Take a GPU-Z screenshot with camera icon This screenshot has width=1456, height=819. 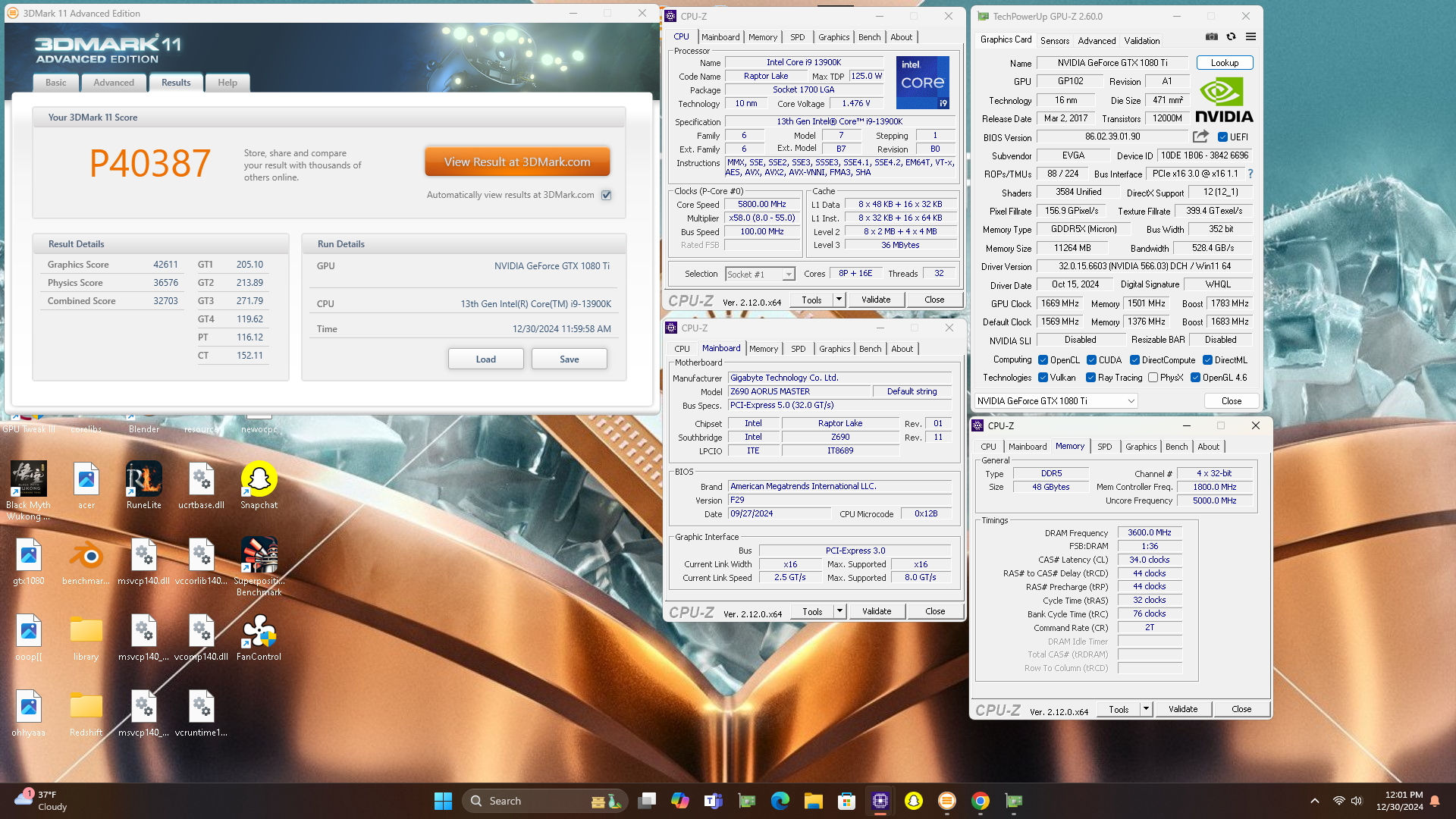pyautogui.click(x=1212, y=36)
